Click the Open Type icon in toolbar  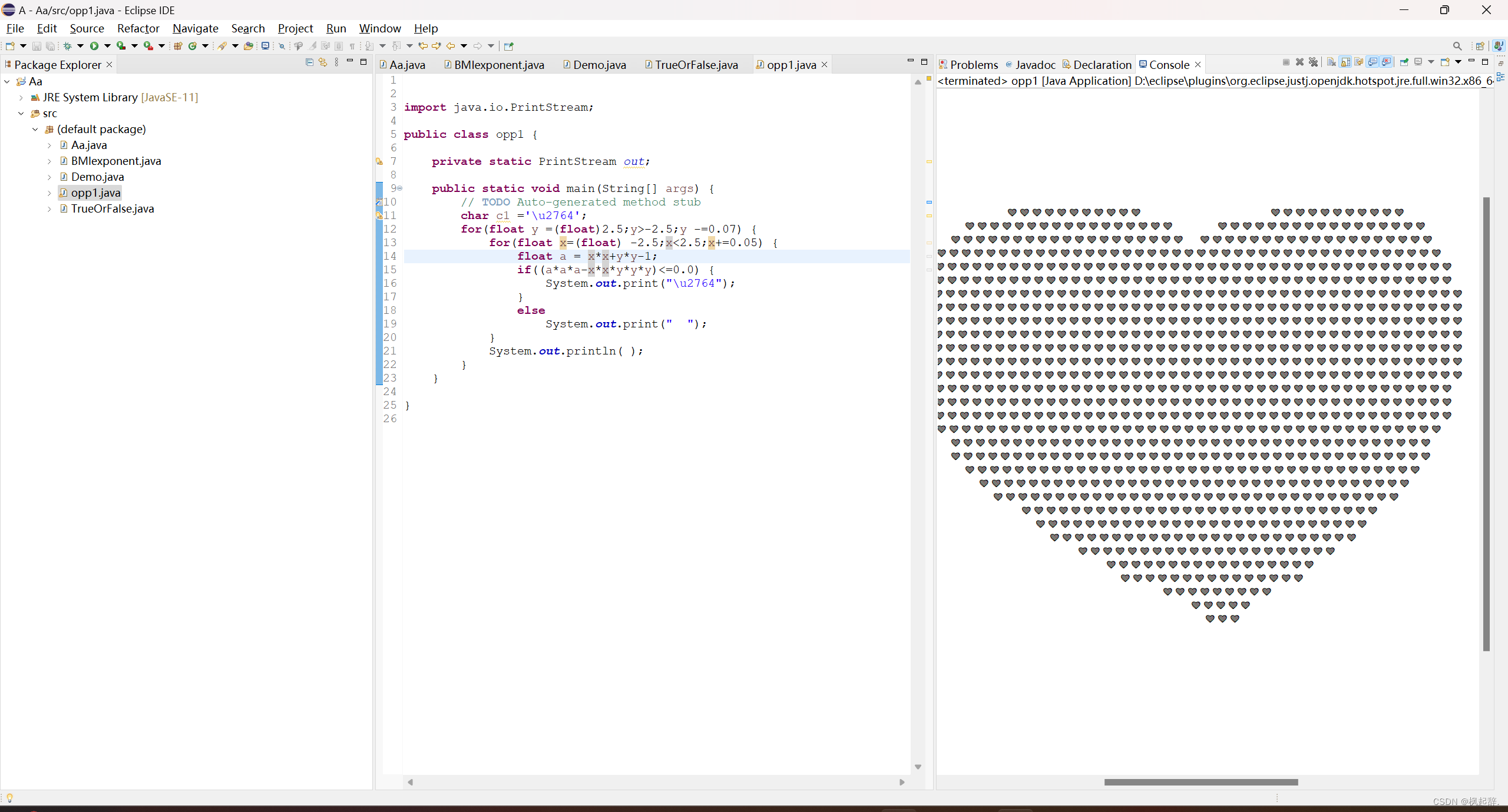click(x=248, y=46)
